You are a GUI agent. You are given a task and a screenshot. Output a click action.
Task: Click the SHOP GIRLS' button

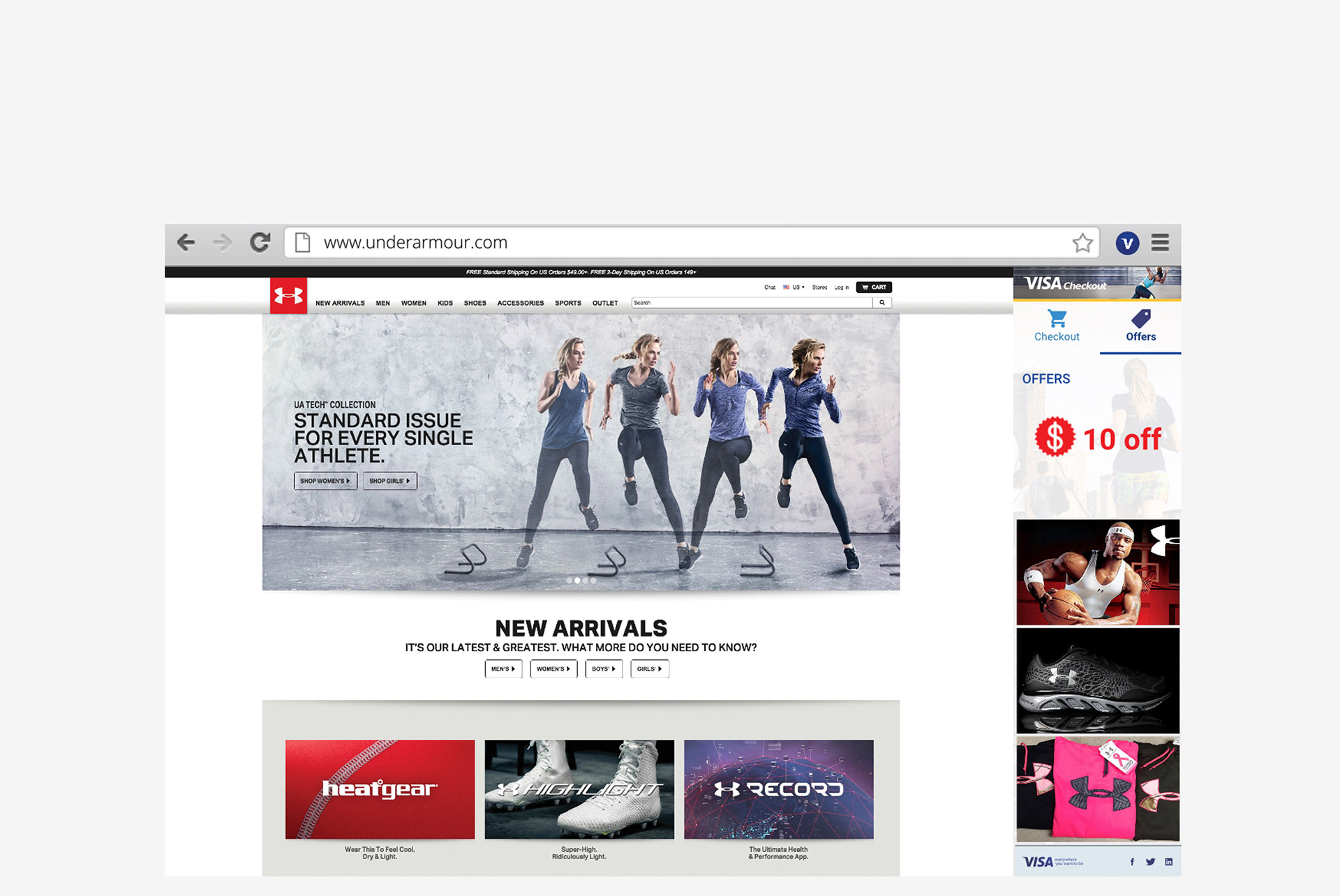tap(389, 481)
